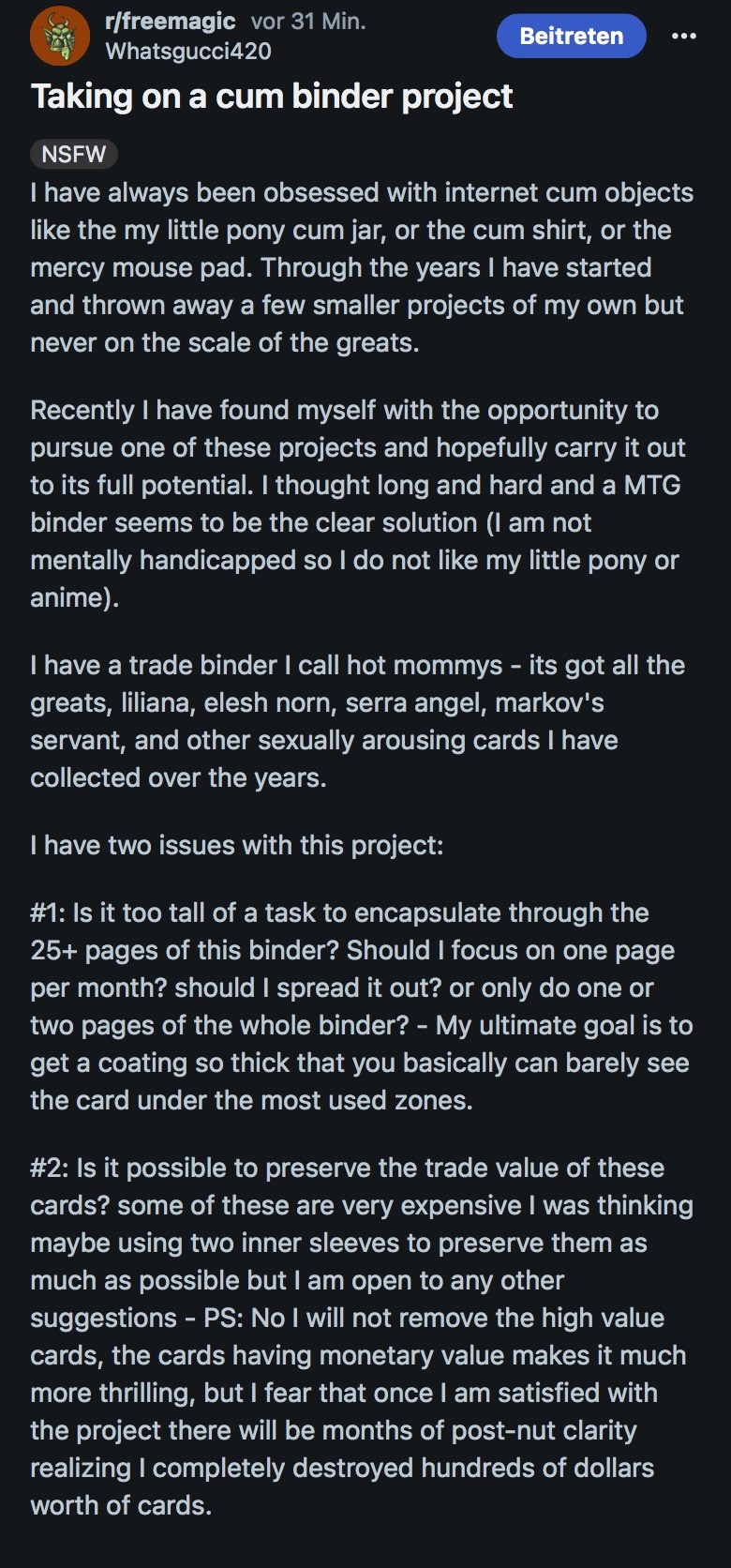Click the paragraph starting "I have a trade binder"

tap(357, 721)
